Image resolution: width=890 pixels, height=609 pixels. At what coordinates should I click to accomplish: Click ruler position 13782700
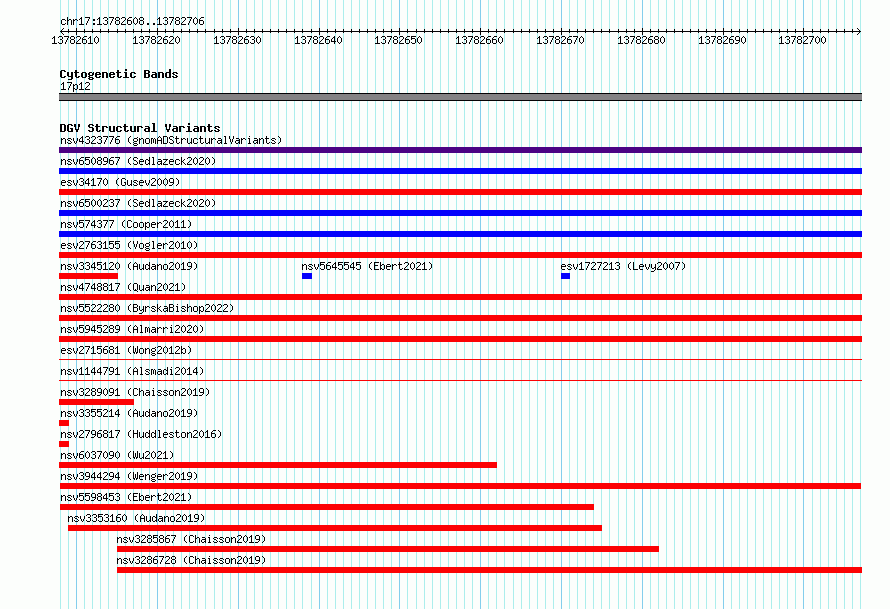tap(803, 40)
